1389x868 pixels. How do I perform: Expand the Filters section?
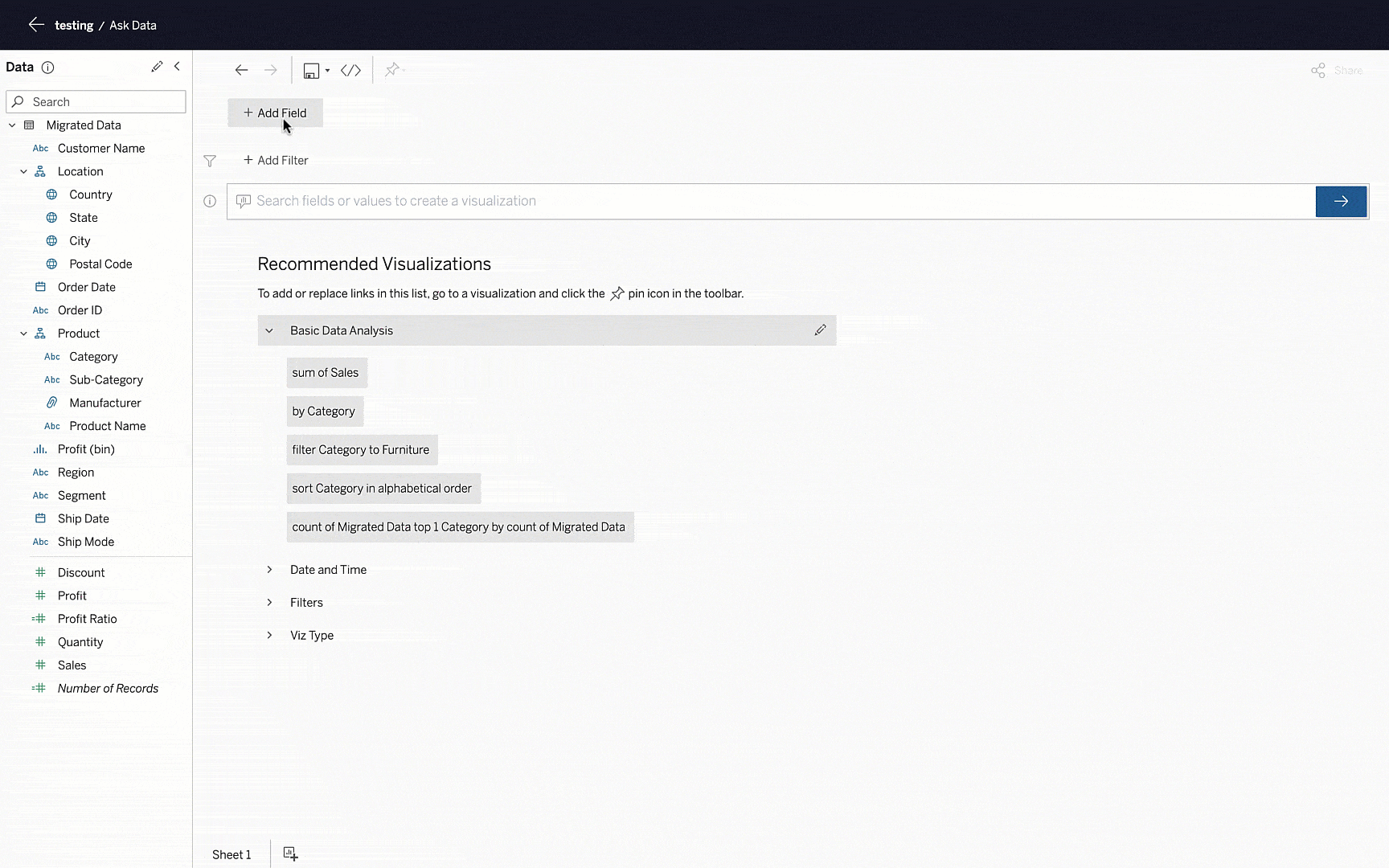coord(270,603)
